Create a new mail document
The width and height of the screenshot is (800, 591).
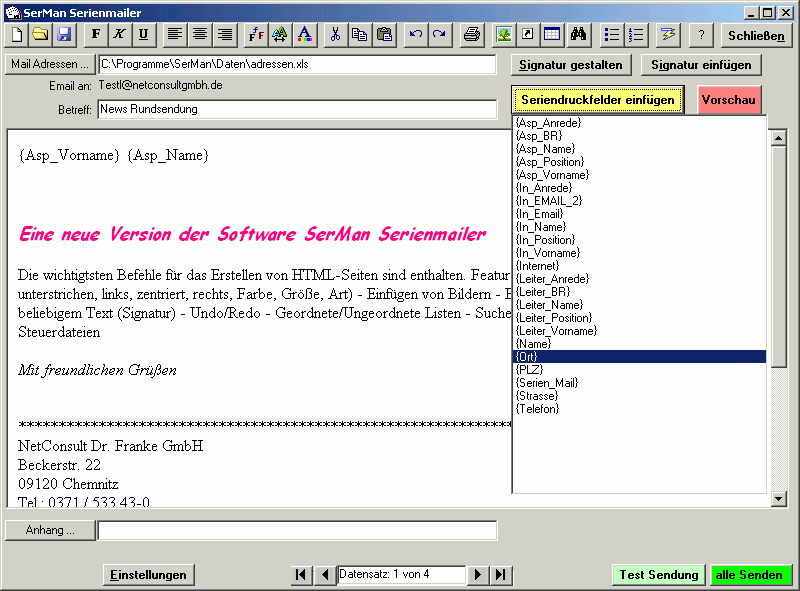(x=17, y=35)
